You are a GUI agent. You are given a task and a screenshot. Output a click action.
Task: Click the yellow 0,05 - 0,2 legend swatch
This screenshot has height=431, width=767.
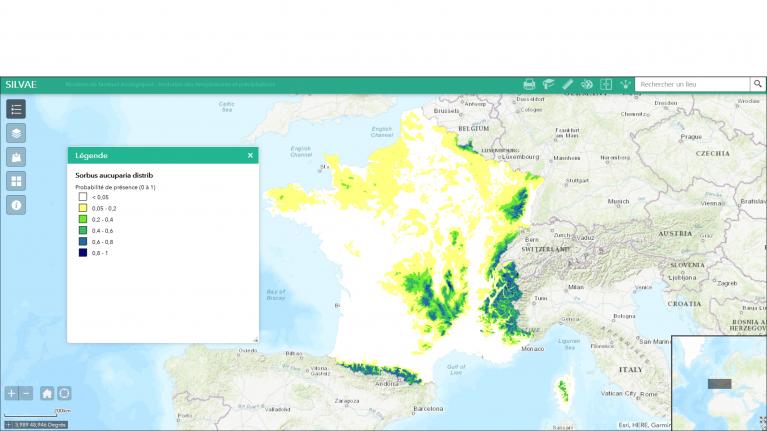coord(83,208)
